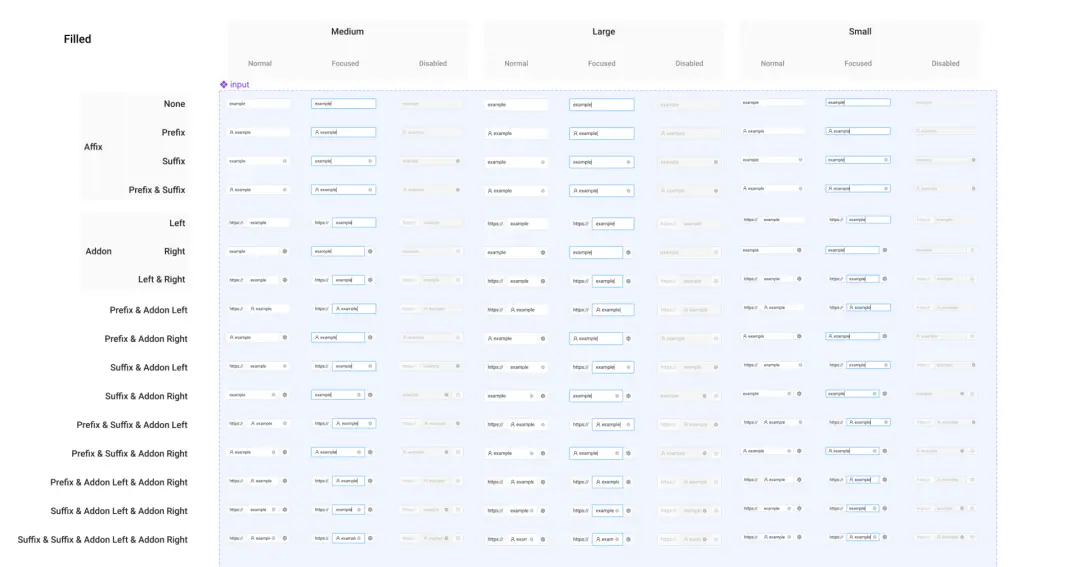Image resolution: width=1080 pixels, height=567 pixels.
Task: Click the Large Focused input in the Addon Left row
Action: [x=613, y=224]
